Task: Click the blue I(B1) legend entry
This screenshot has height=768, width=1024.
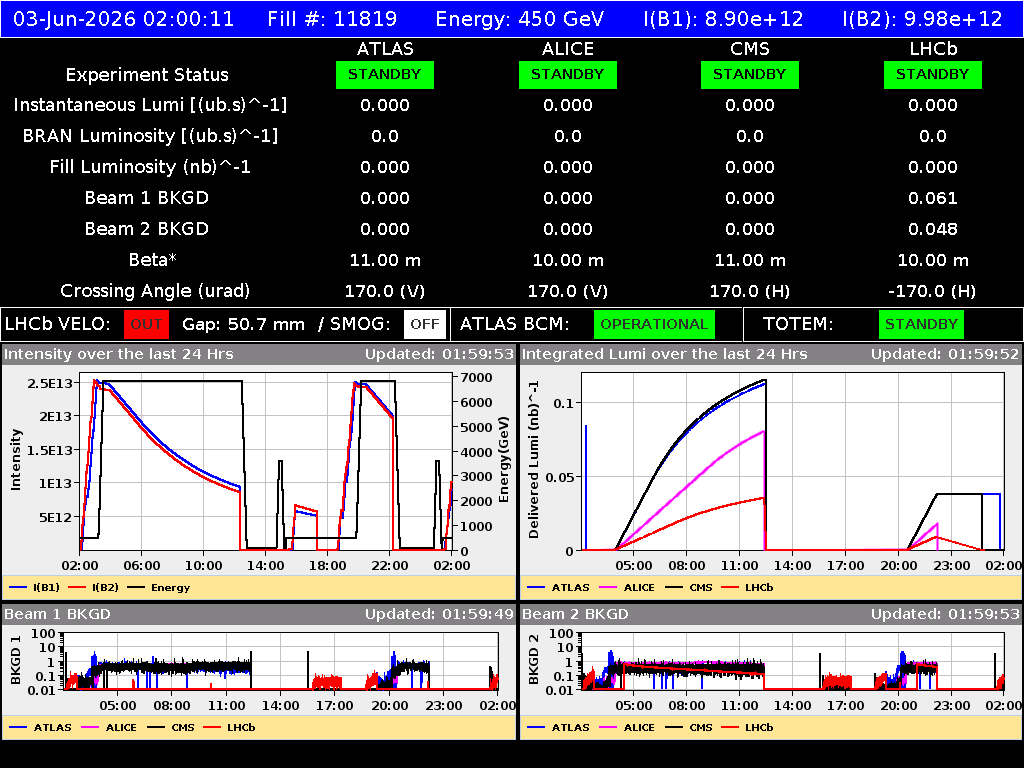Action: tap(35, 588)
